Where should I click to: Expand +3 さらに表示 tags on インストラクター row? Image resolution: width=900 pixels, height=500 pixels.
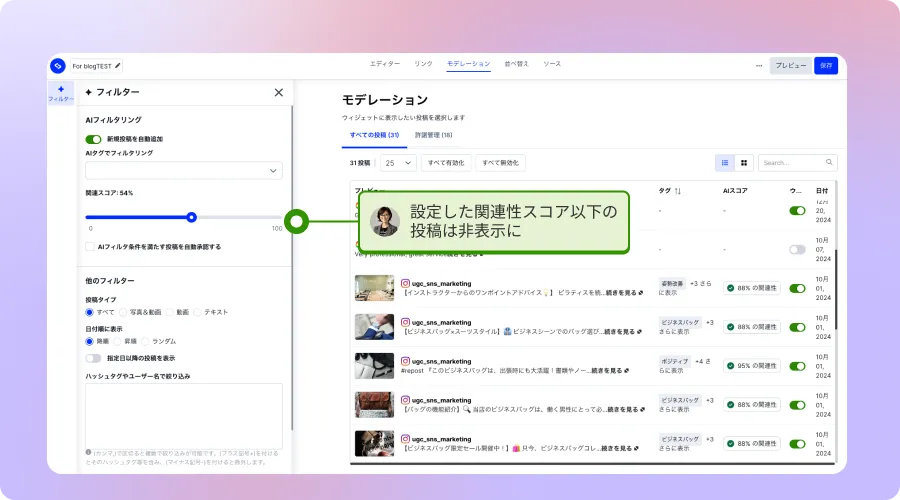[x=685, y=288]
